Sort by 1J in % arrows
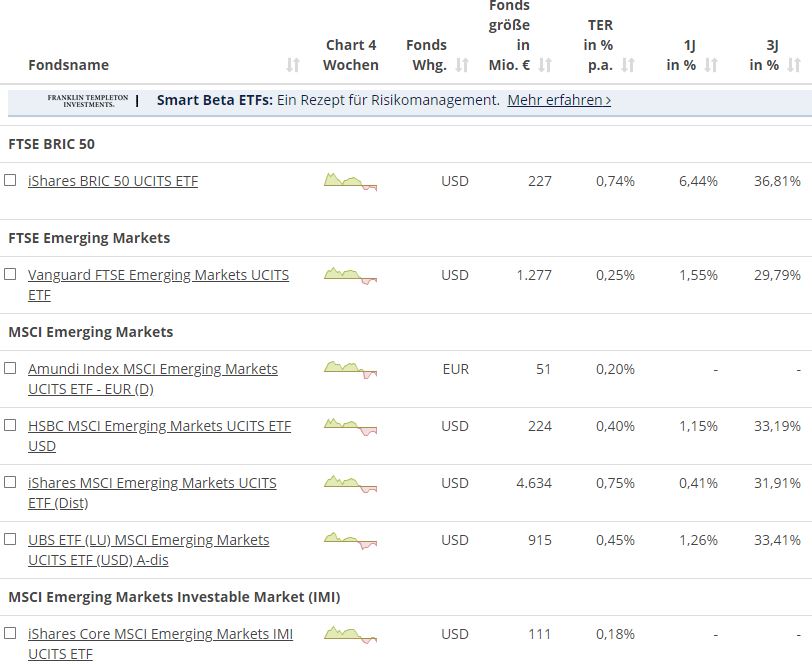The width and height of the screenshot is (812, 665). pos(711,65)
